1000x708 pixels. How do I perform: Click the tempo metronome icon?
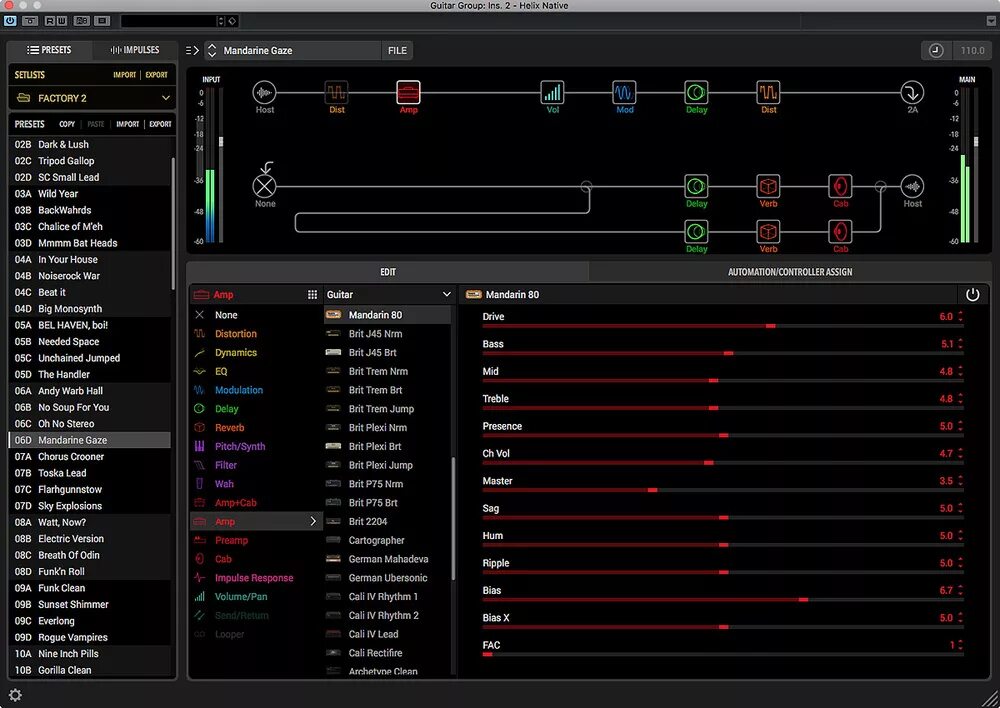tap(936, 50)
